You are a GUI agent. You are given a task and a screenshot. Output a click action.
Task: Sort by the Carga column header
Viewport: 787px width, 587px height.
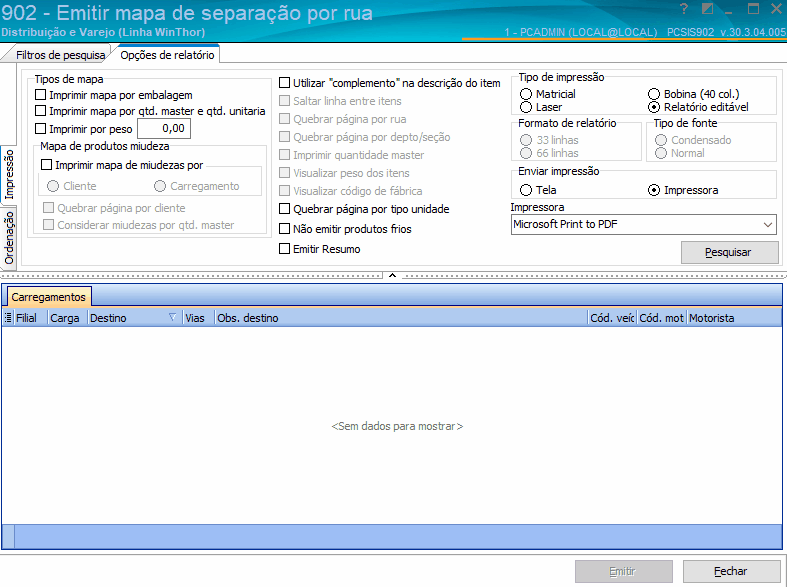pyautogui.click(x=65, y=318)
